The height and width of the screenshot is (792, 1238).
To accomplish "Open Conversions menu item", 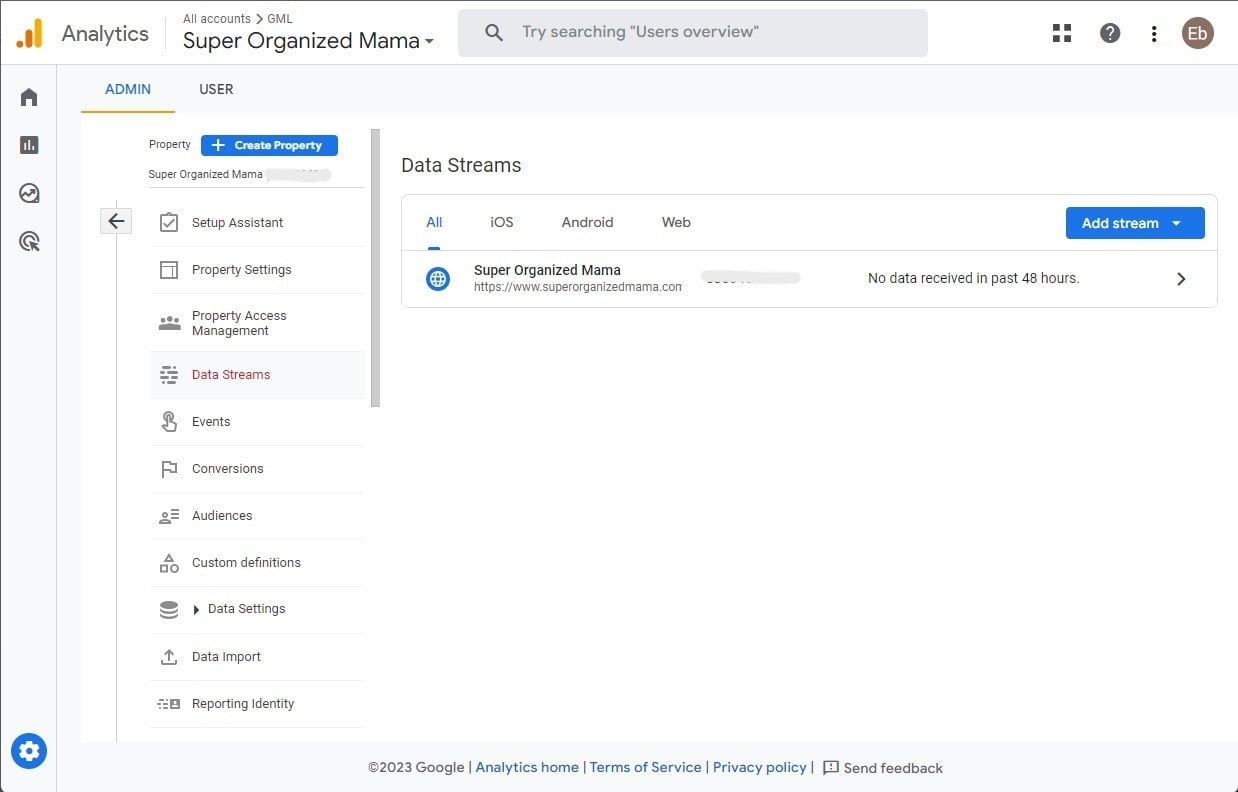I will tap(258, 469).
